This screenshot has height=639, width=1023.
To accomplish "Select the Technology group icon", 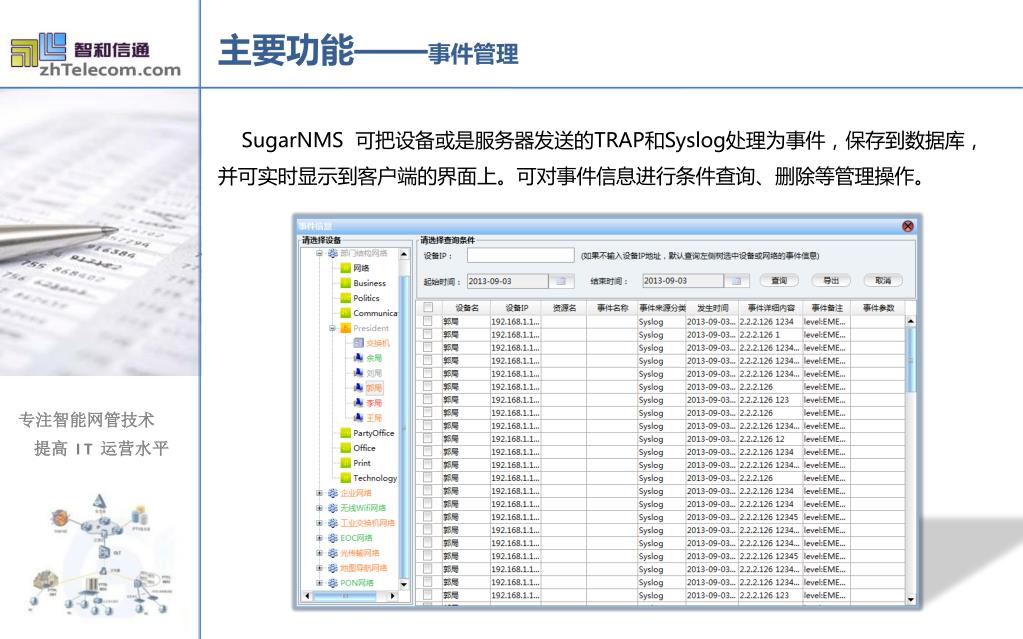I will pyautogui.click(x=346, y=478).
